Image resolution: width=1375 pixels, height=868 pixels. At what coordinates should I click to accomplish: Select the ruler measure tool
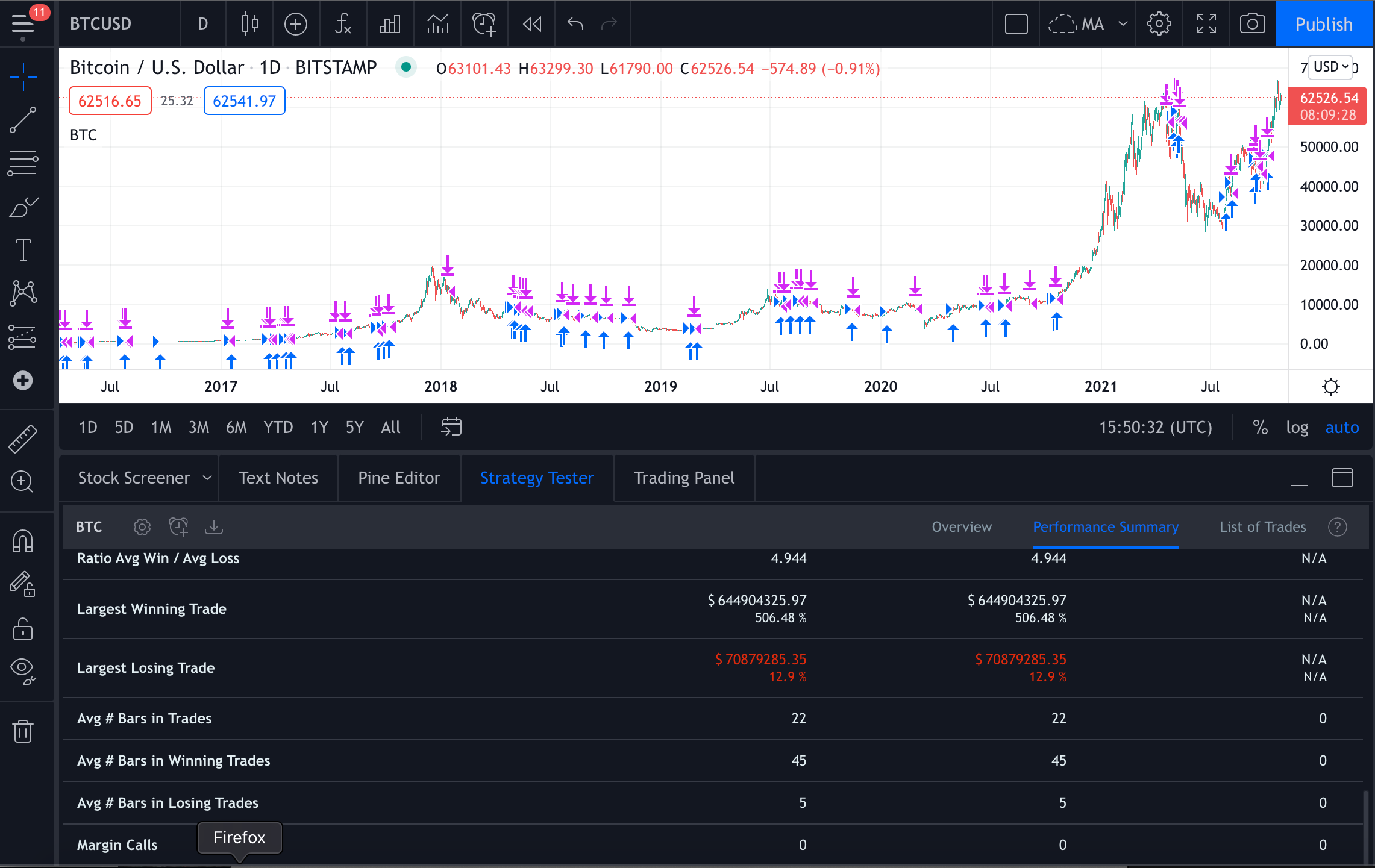click(23, 439)
